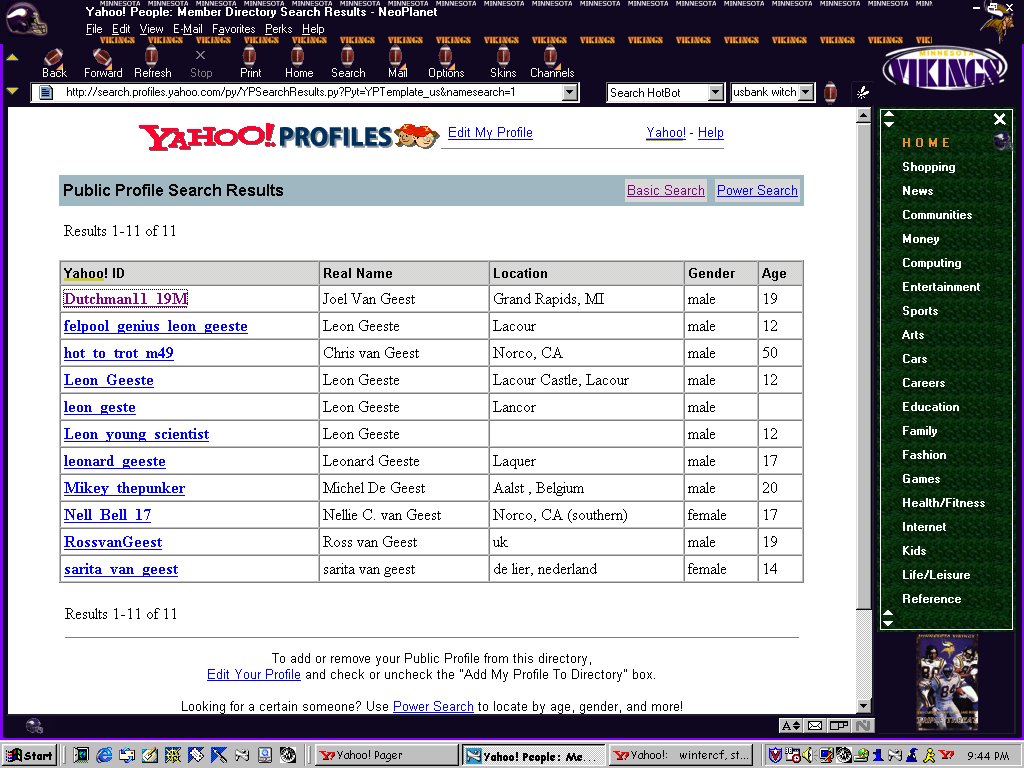Screen dimensions: 1024x768
Task: Open the Basic Search link
Action: [665, 190]
